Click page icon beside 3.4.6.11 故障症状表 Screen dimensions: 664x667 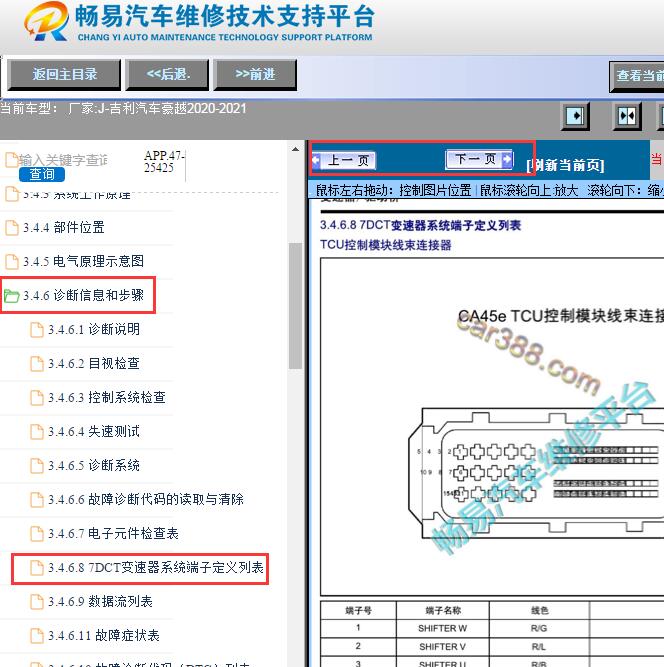pos(37,636)
